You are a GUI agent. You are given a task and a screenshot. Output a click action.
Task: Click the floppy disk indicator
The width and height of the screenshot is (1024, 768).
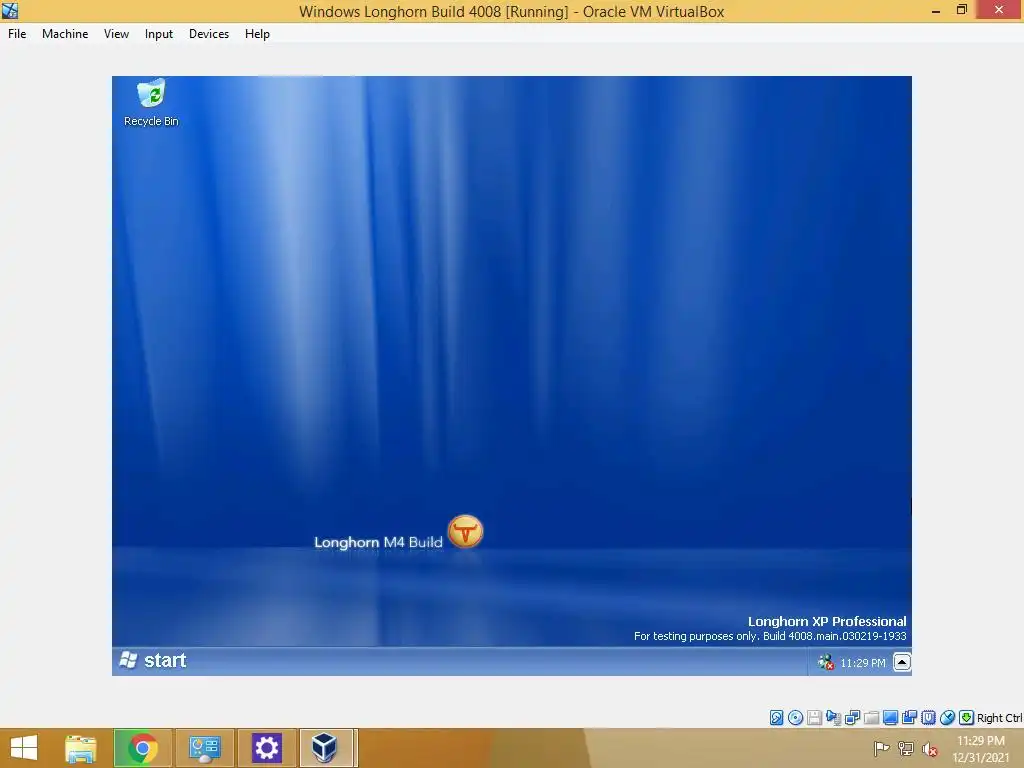814,718
